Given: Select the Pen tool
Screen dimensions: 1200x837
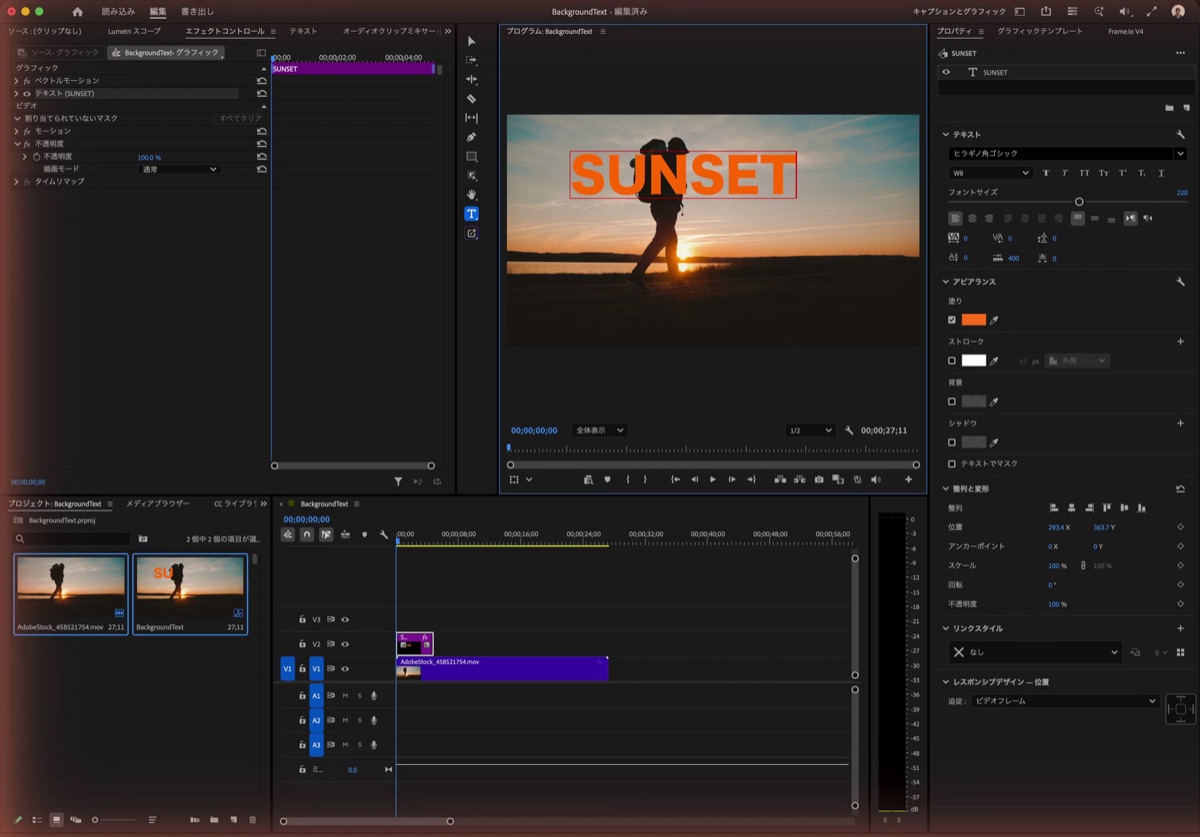Looking at the screenshot, I should coord(471,137).
